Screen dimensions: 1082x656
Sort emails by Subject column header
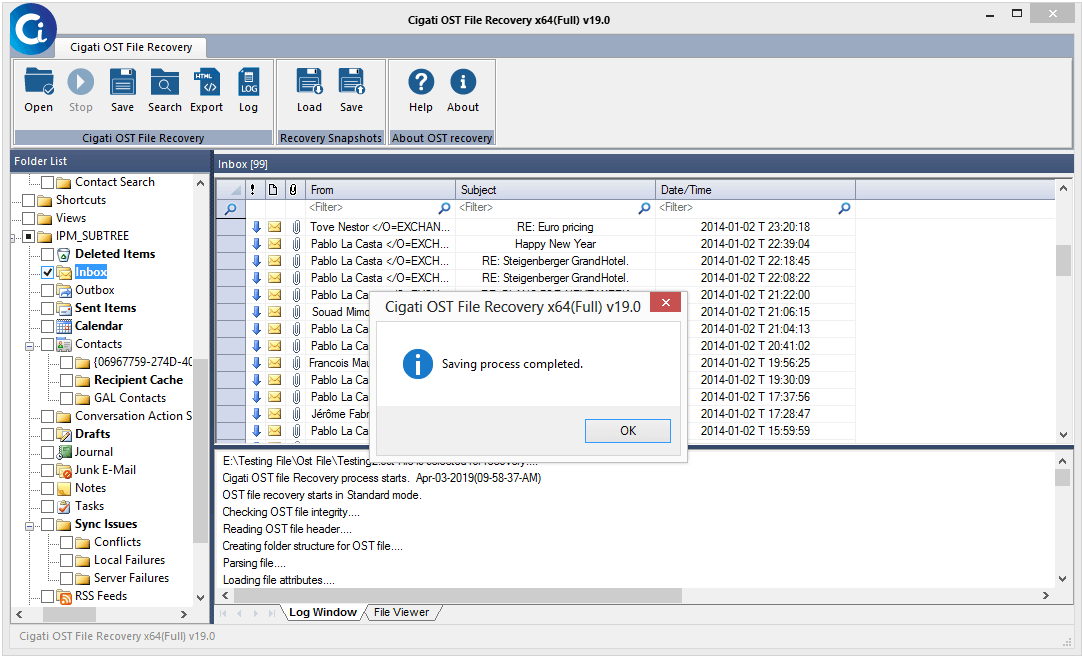555,190
